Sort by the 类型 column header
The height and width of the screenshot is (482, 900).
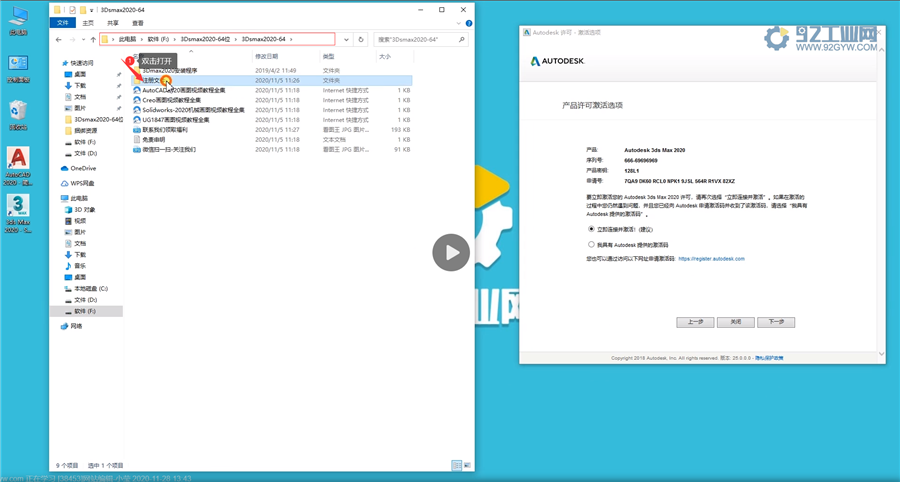(x=328, y=57)
